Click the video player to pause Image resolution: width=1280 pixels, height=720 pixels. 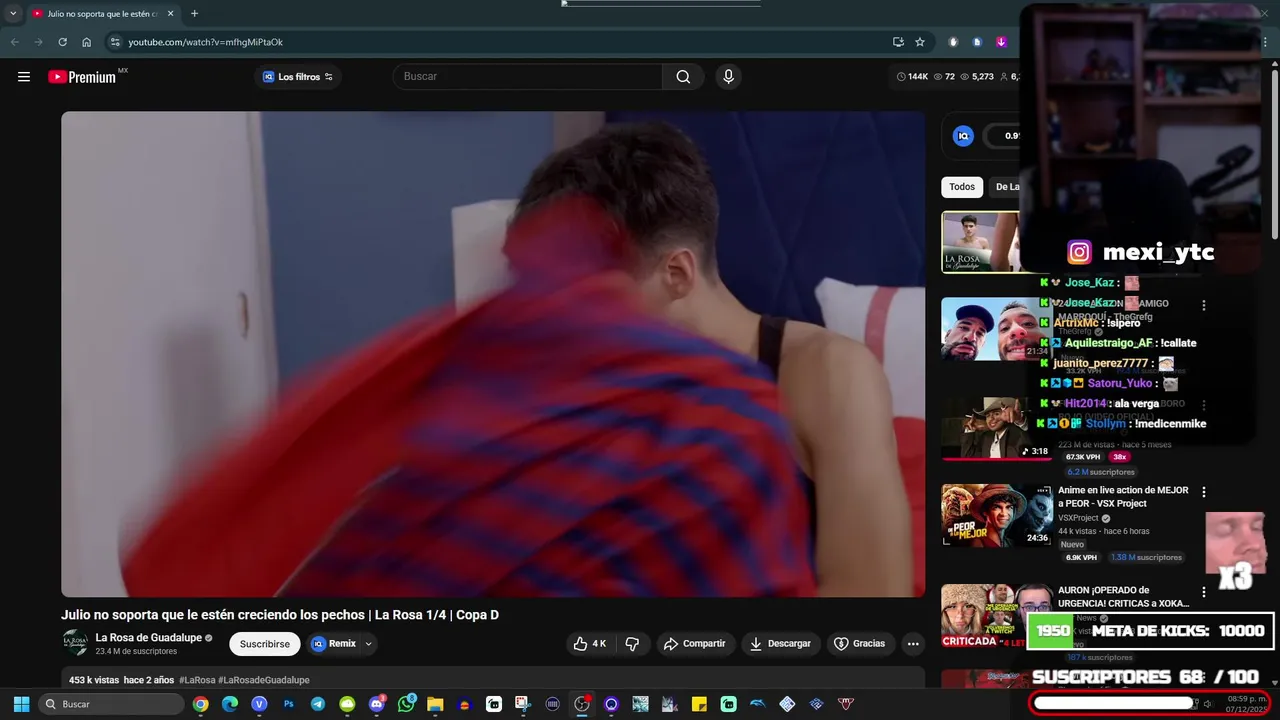(493, 354)
